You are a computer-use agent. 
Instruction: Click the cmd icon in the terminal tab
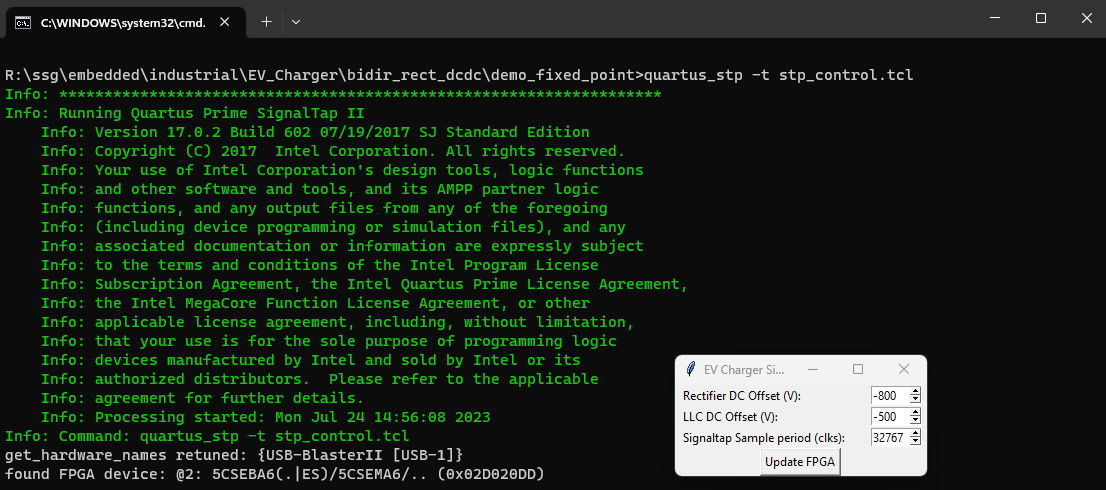pos(21,22)
